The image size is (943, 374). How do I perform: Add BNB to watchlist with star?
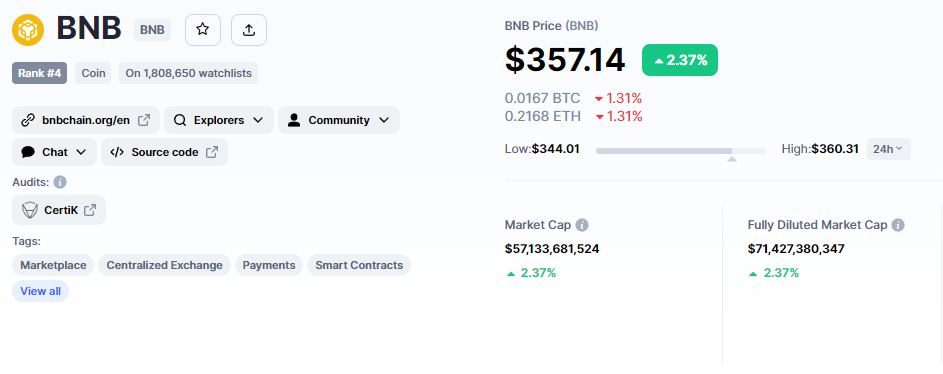click(203, 29)
